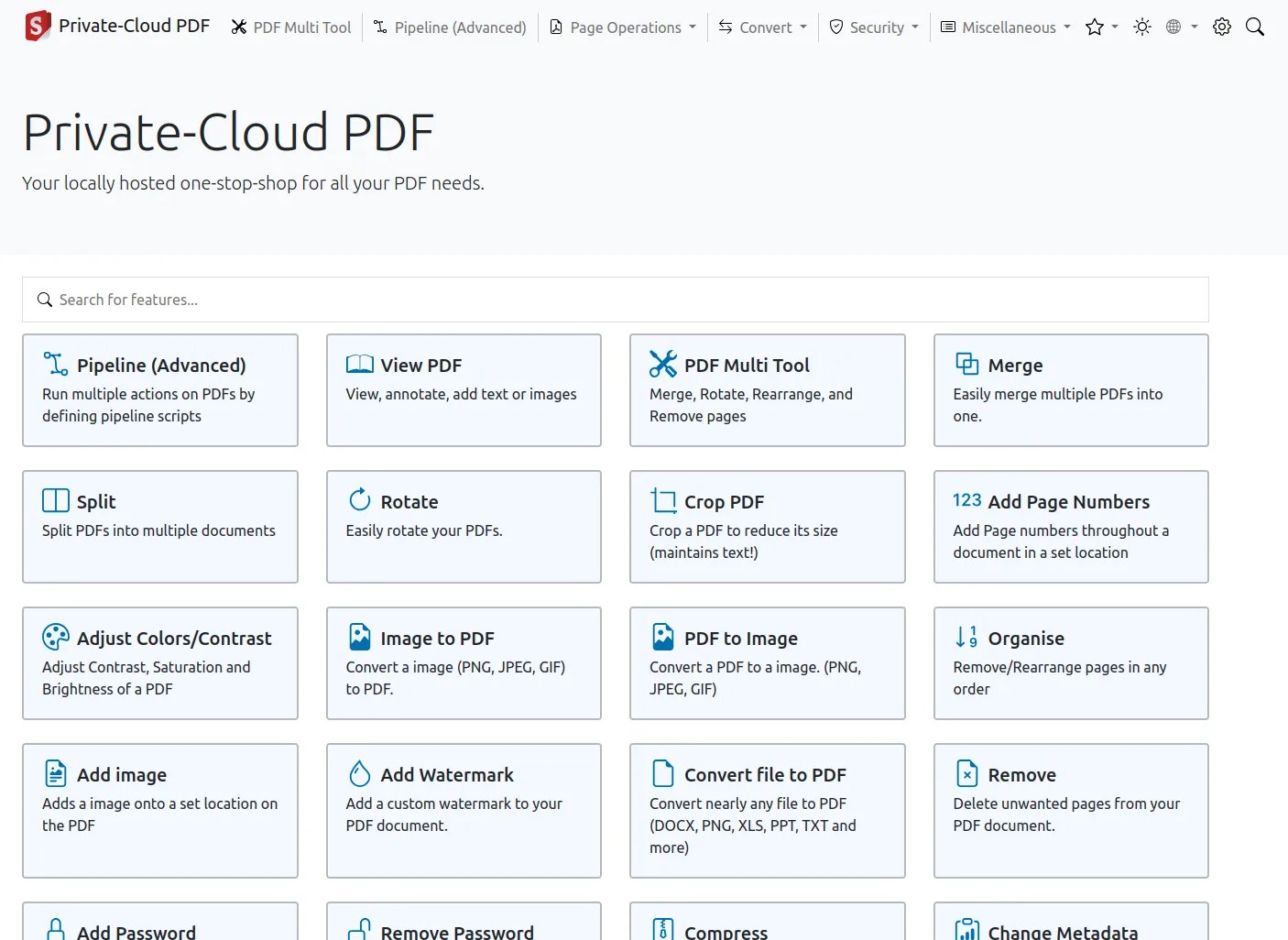Viewport: 1288px width, 940px height.
Task: Open the Miscellaneous menu
Action: tap(1004, 27)
